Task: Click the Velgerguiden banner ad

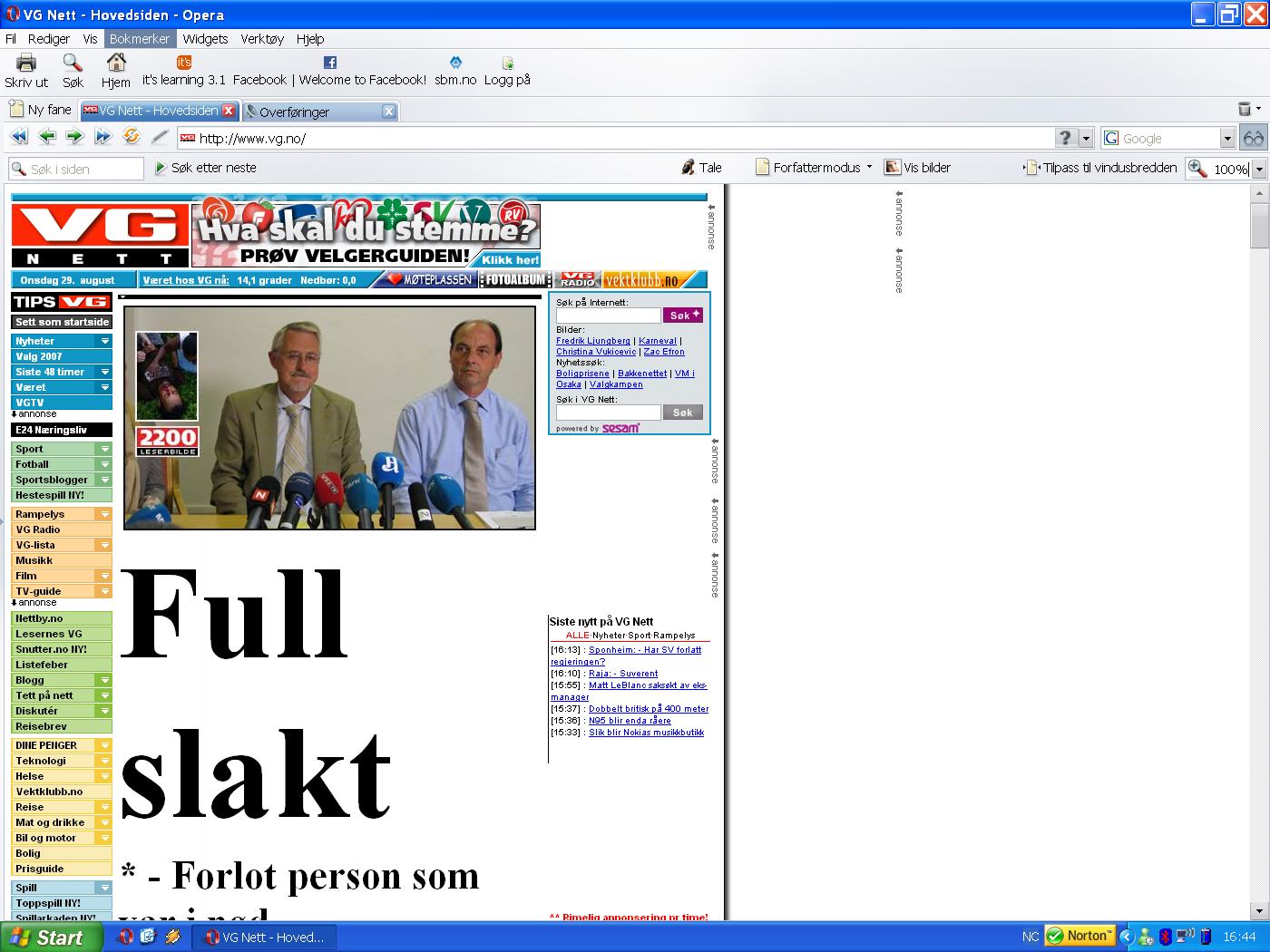Action: 366,235
